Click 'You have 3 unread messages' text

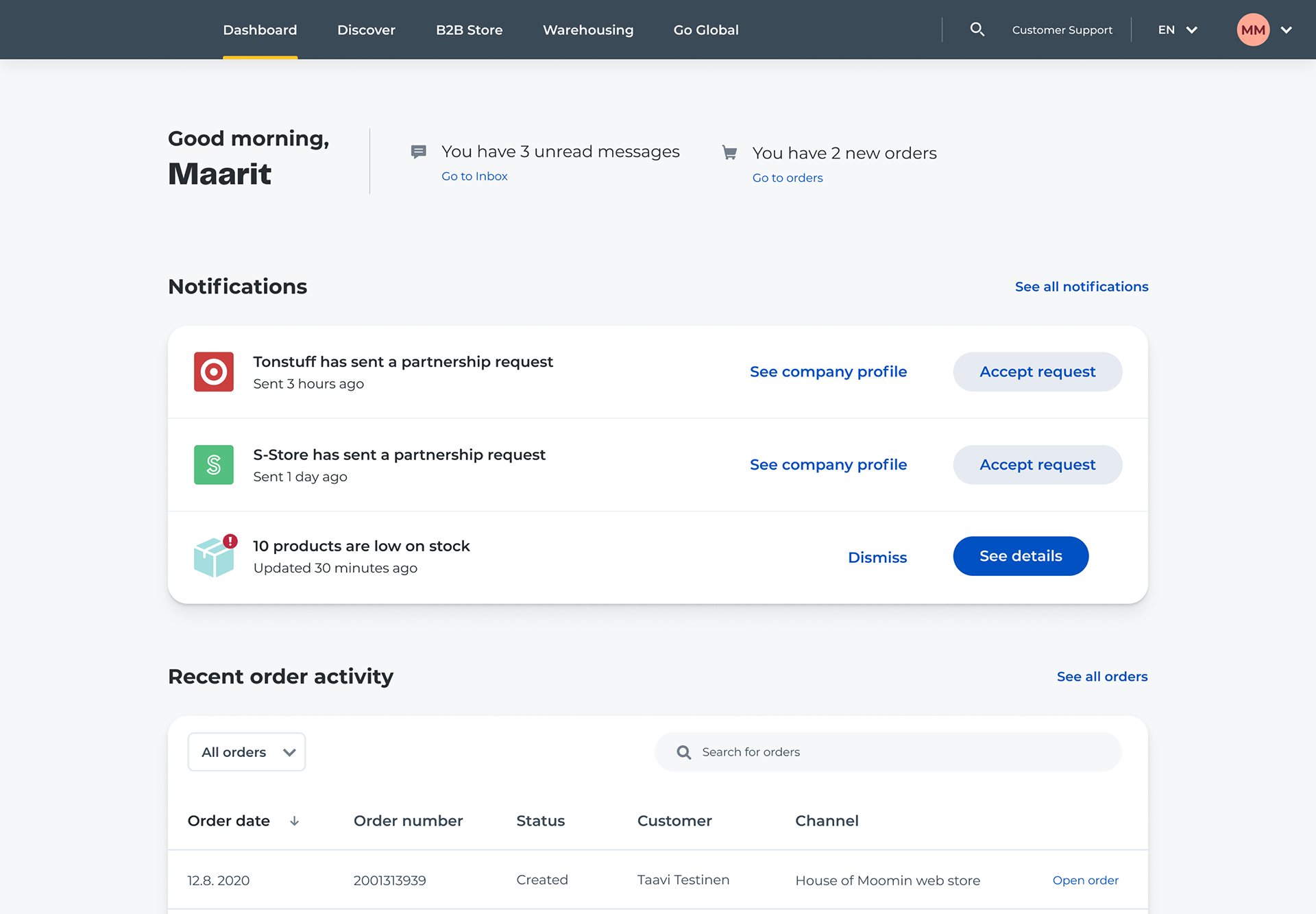pyautogui.click(x=561, y=152)
